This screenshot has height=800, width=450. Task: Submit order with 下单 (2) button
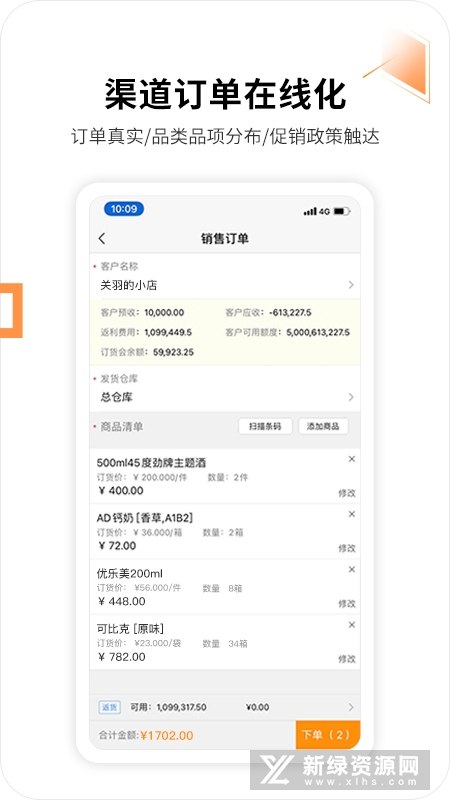click(x=328, y=735)
